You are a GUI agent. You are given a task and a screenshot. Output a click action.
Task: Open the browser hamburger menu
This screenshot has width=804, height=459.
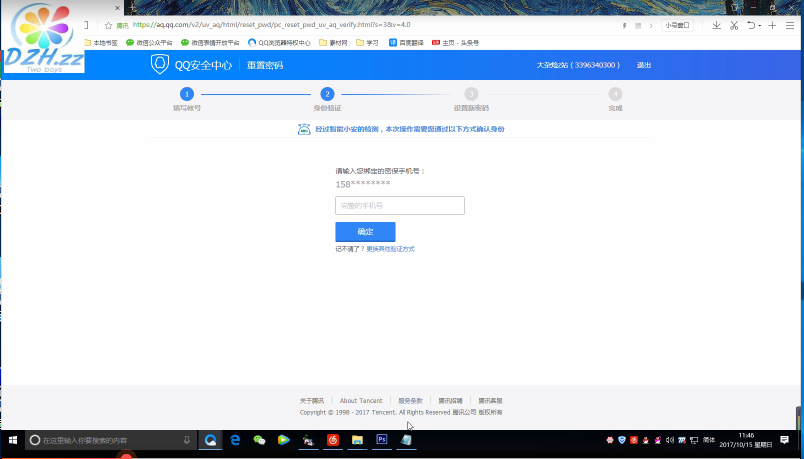coord(790,25)
